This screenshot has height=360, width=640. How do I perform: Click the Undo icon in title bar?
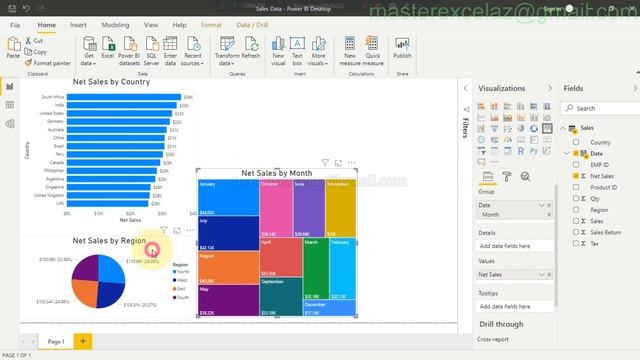tap(26, 8)
